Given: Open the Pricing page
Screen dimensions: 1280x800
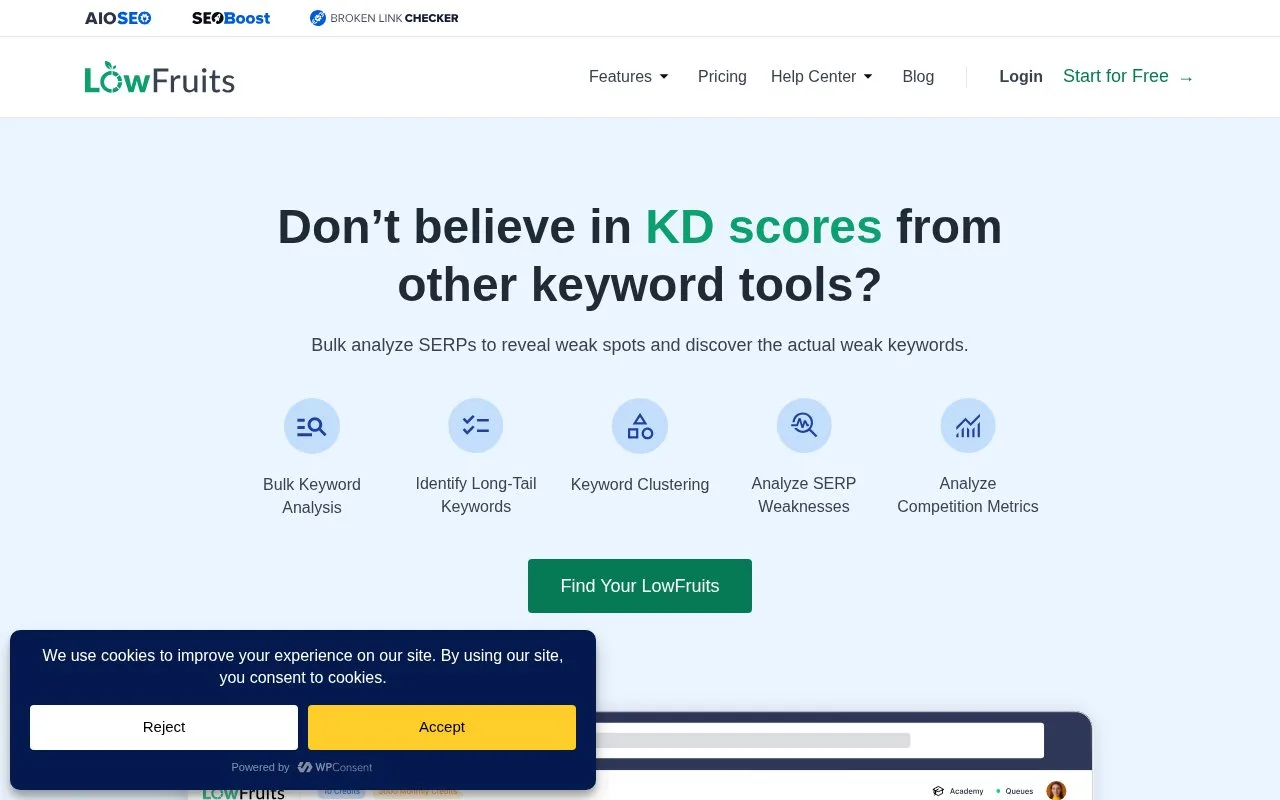Looking at the screenshot, I should tap(722, 77).
